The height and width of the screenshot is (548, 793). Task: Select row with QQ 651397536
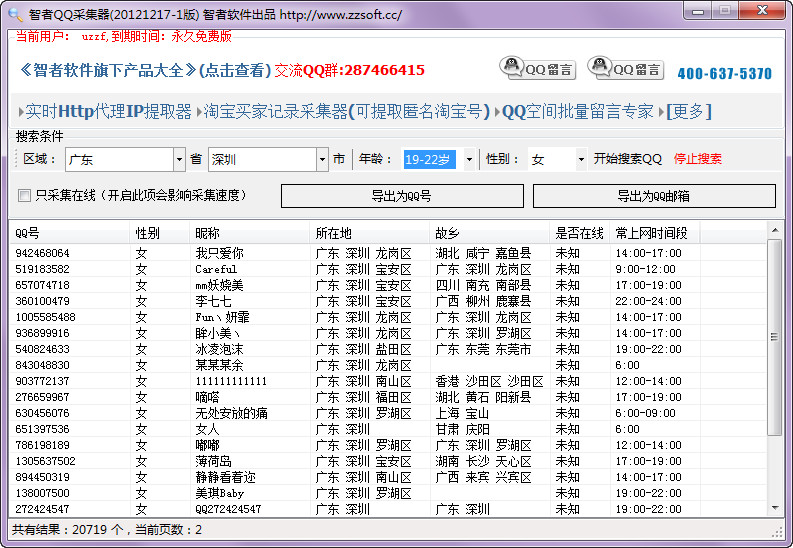387,429
